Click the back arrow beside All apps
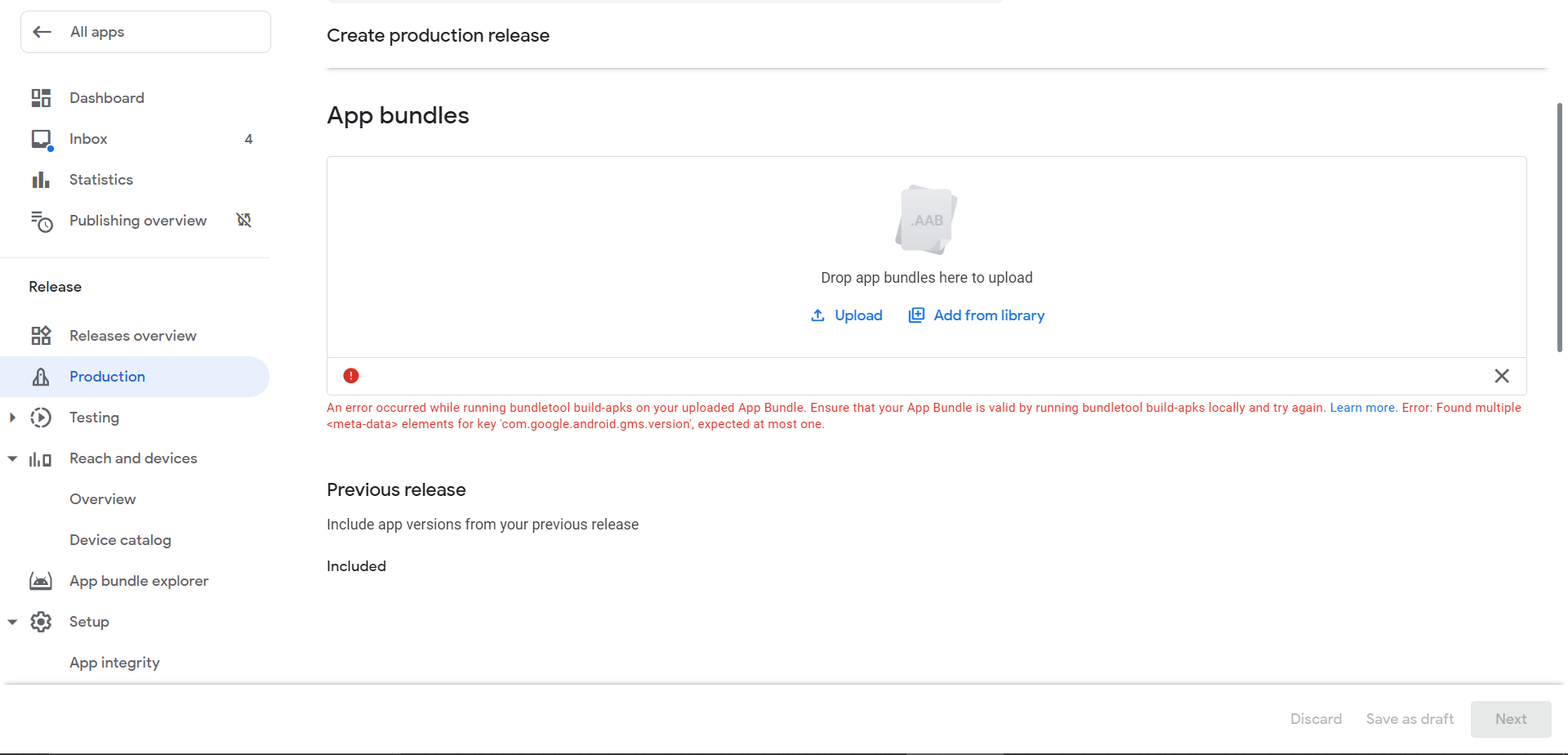Viewport: 1568px width, 755px height. pyautogui.click(x=42, y=32)
